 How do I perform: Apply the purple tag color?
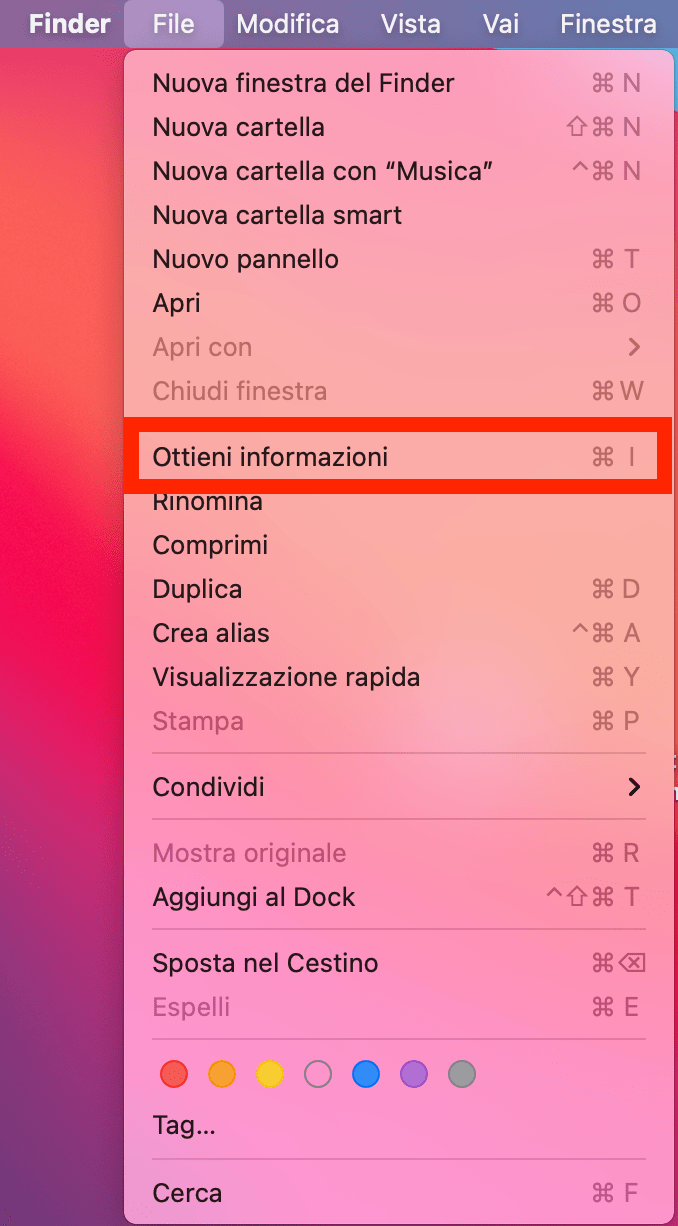[x=414, y=1074]
